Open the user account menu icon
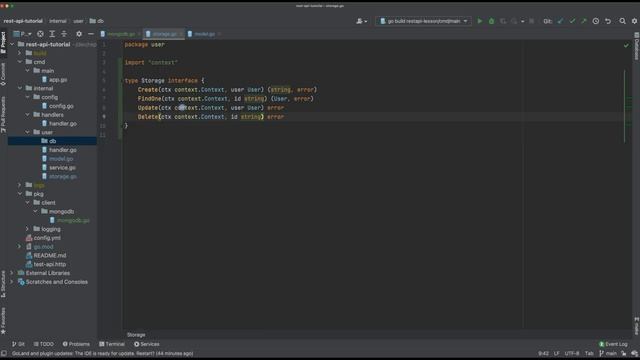Viewport: 640px width, 360px height. click(361, 21)
